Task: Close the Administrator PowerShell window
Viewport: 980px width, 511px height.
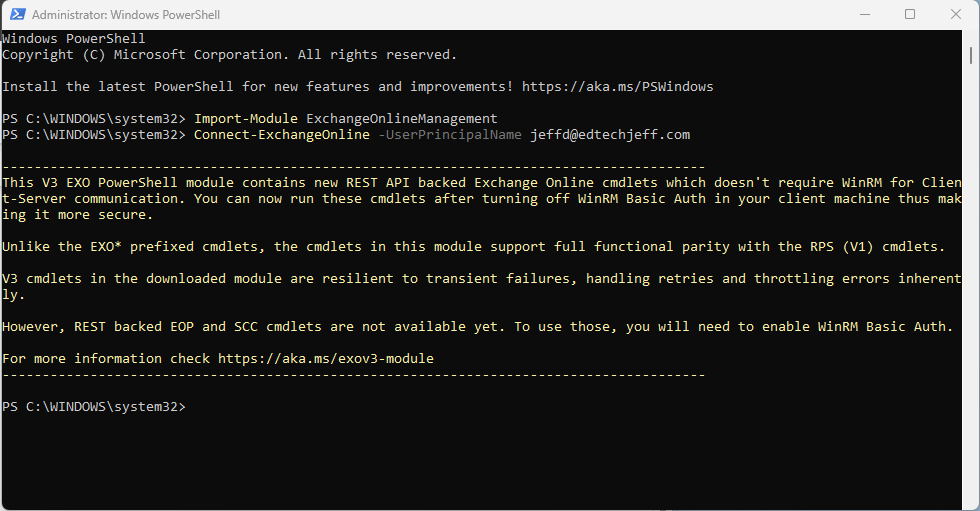Action: pos(956,15)
